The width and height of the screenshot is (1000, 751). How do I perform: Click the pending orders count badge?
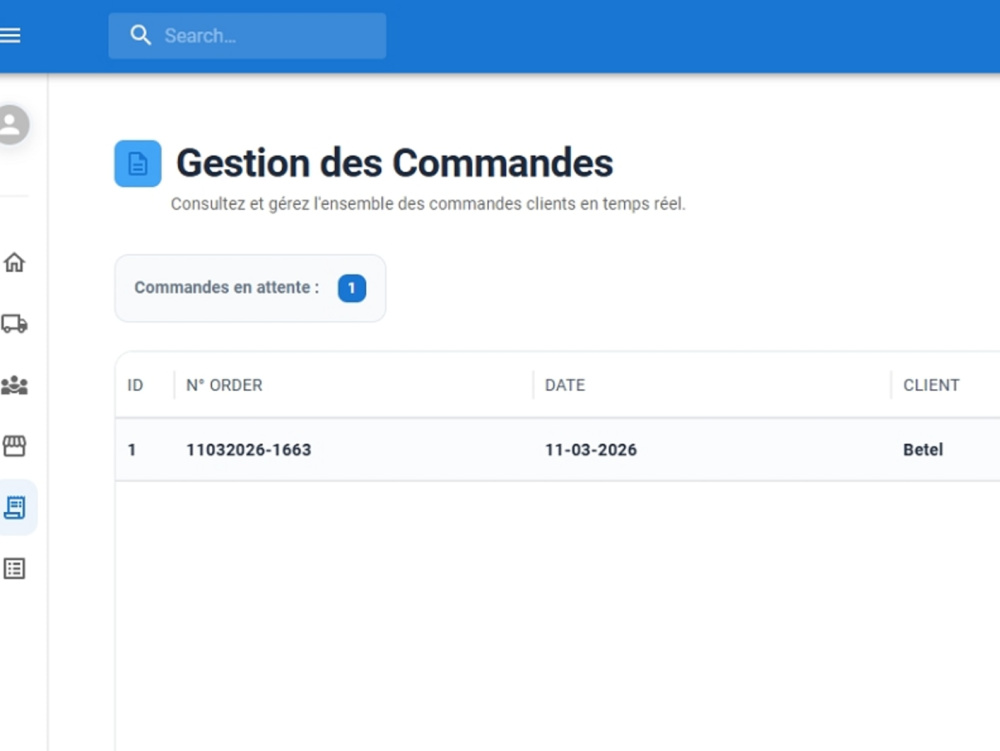pyautogui.click(x=351, y=288)
